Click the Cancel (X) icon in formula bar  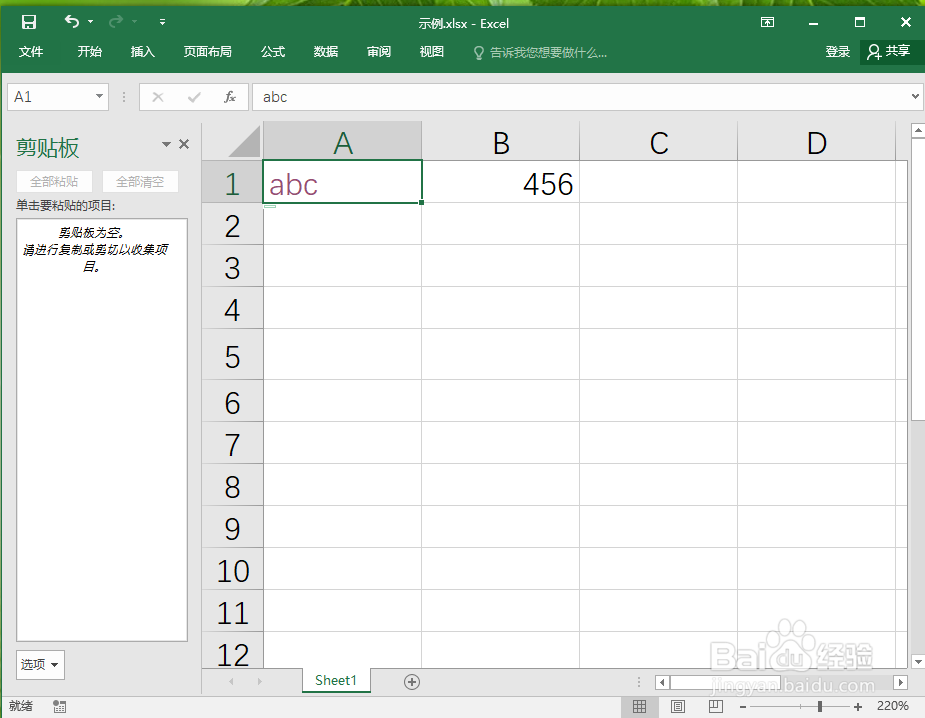[158, 97]
